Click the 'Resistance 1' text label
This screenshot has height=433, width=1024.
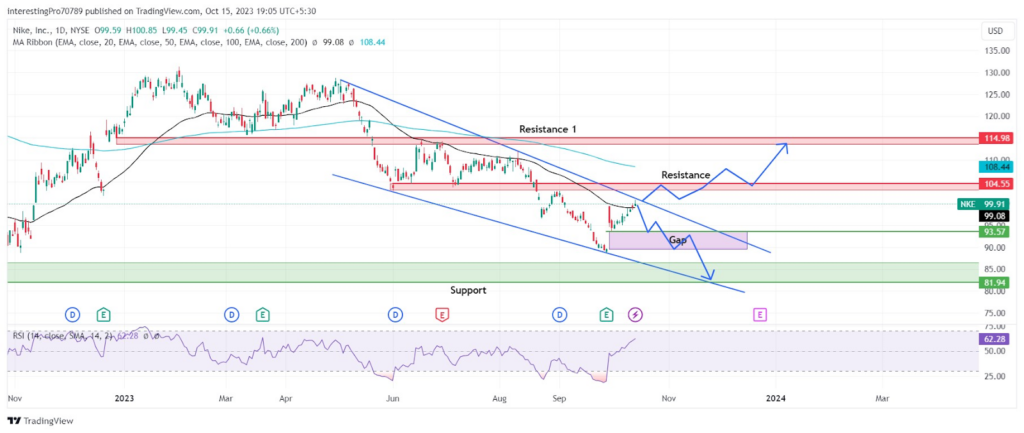549,129
